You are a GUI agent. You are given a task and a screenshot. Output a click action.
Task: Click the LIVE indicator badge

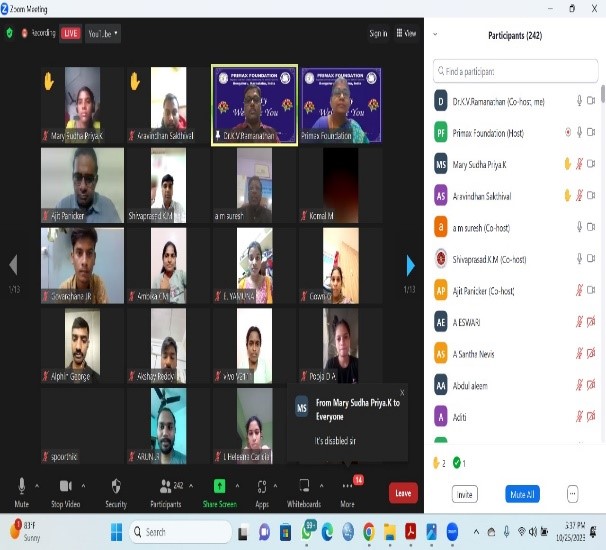70,33
